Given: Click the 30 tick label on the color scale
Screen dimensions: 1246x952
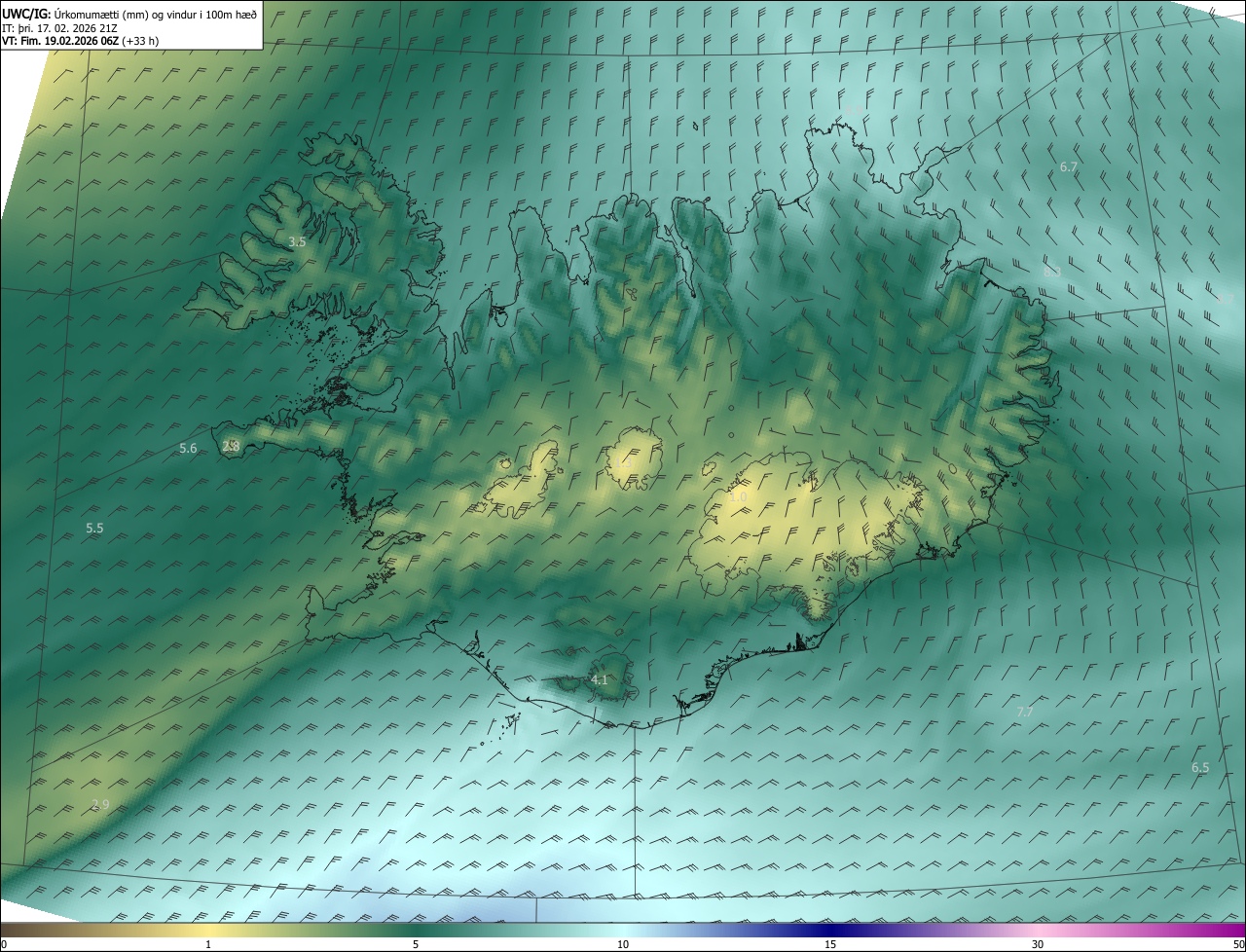Looking at the screenshot, I should point(1038,944).
